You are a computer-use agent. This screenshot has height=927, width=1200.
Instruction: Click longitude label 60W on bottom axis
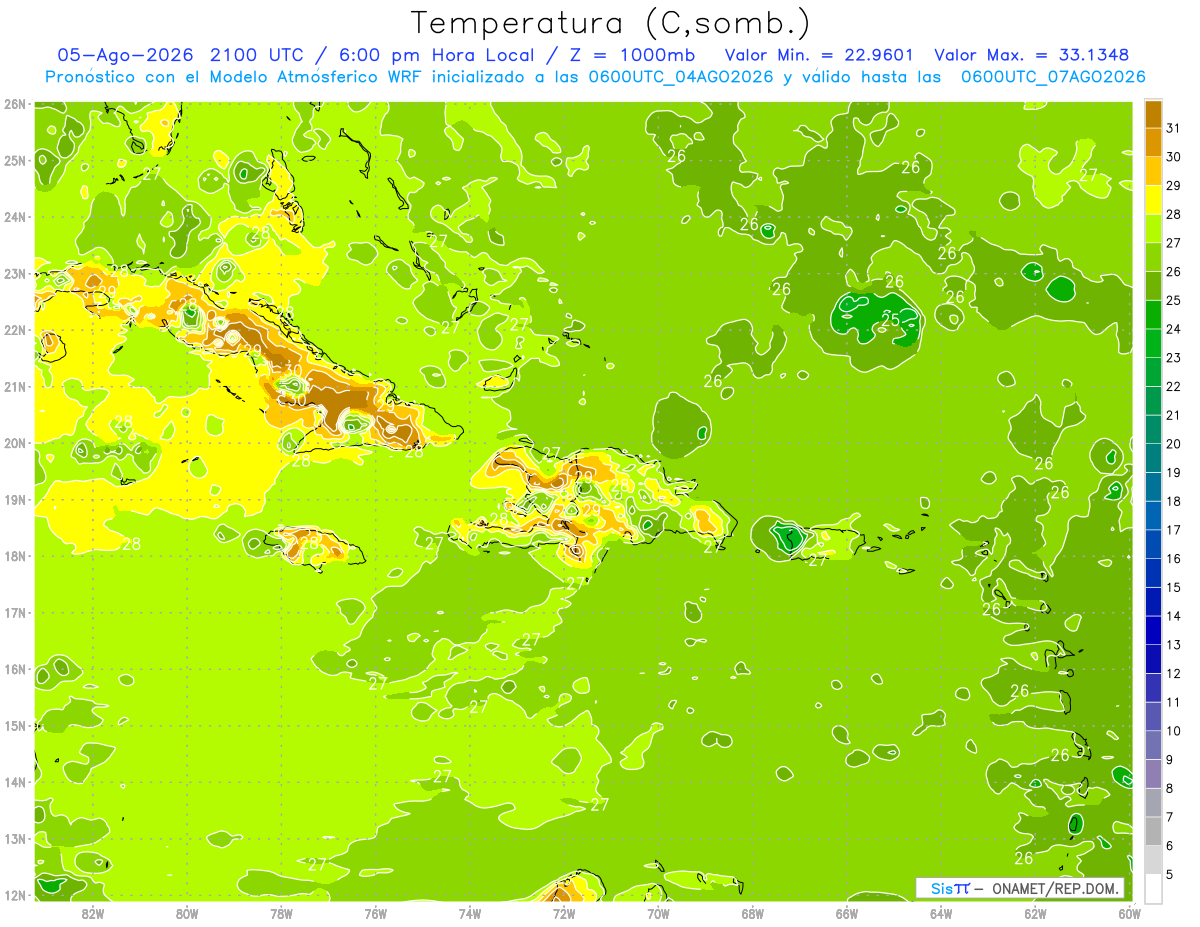[1130, 913]
